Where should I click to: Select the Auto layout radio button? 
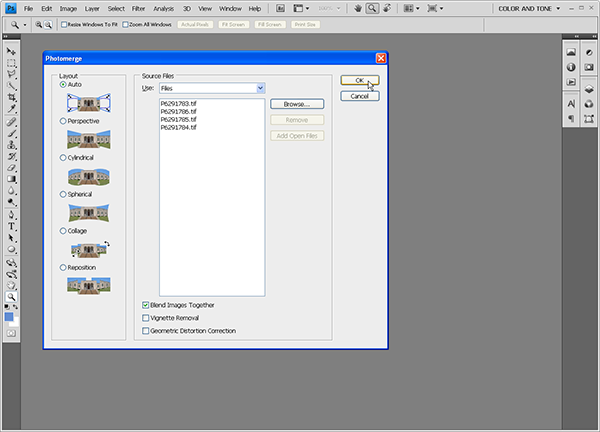63,85
